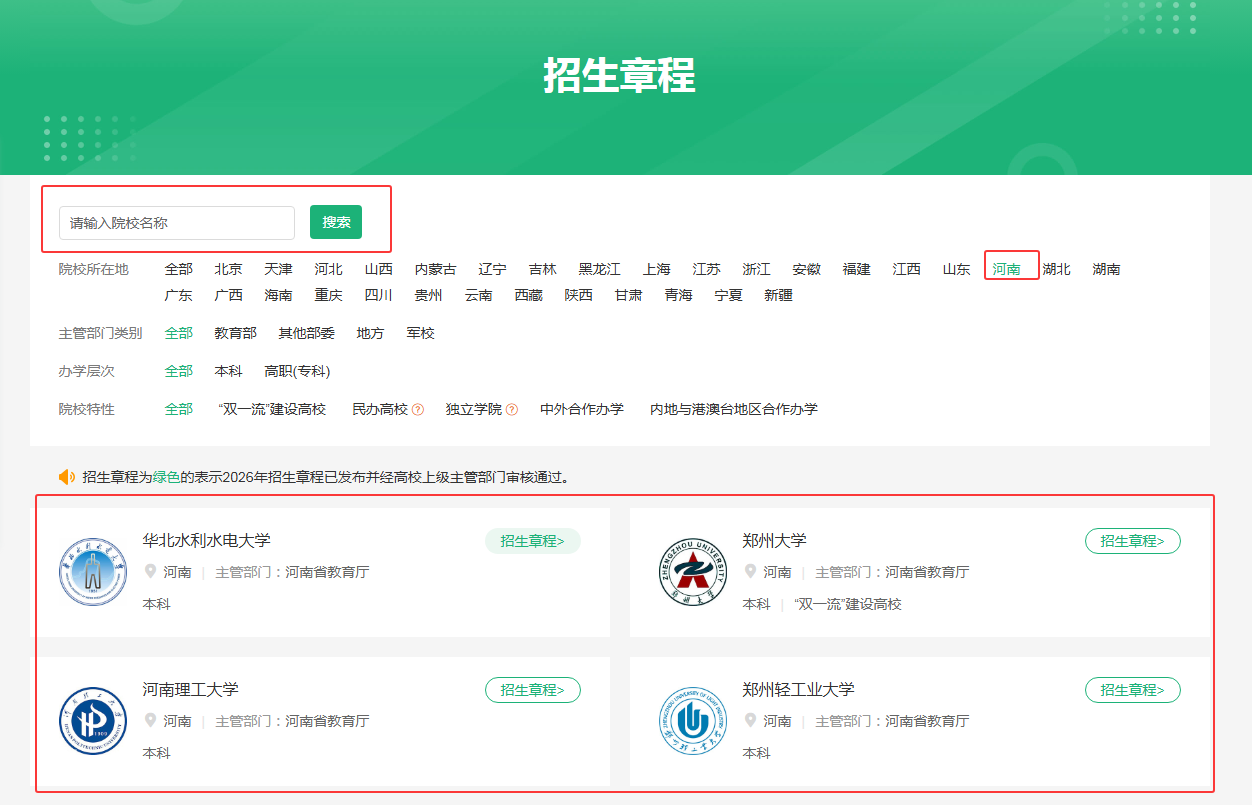Screen dimensions: 1252x805
Task: Click the 郑州大学 logo
Action: (693, 571)
